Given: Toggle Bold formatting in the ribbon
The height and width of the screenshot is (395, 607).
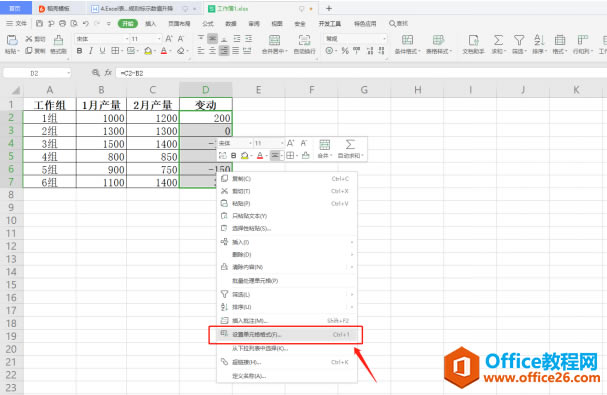Looking at the screenshot, I should 79,51.
